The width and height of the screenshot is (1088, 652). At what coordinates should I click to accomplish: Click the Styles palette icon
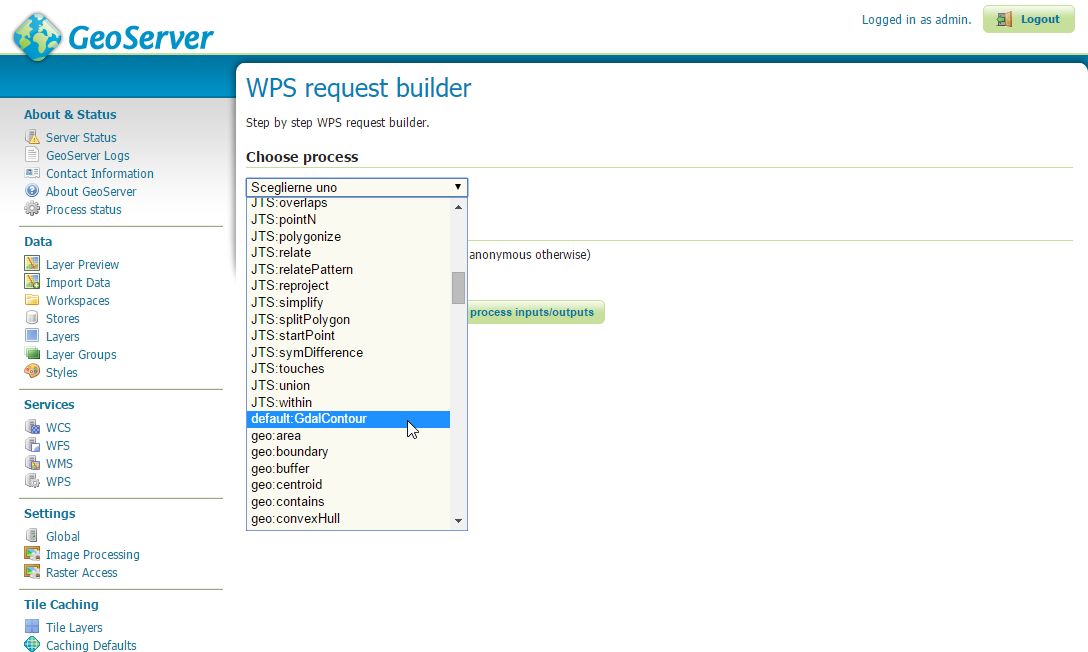pos(32,373)
